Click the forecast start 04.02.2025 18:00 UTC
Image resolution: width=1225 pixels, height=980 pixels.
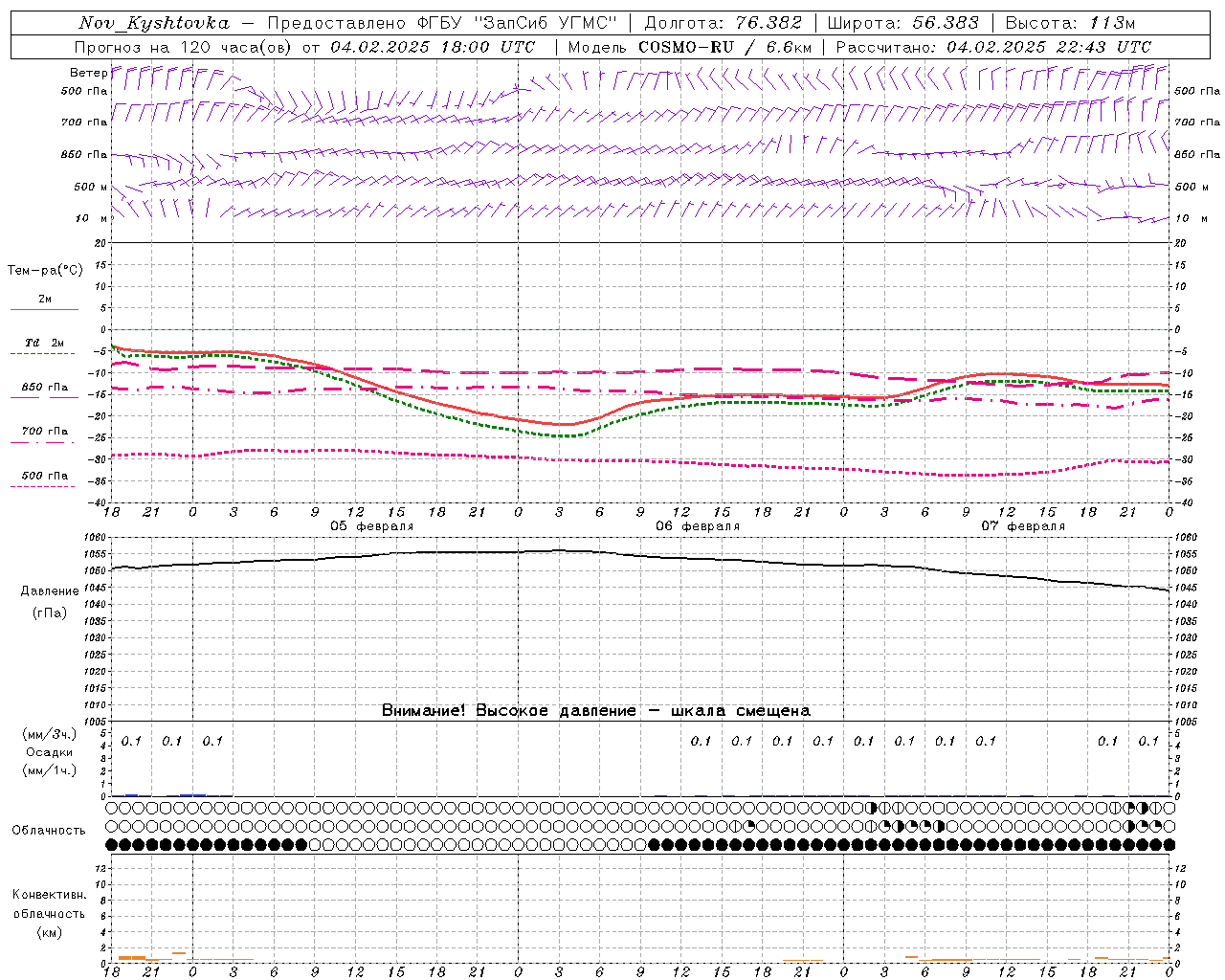(x=433, y=47)
